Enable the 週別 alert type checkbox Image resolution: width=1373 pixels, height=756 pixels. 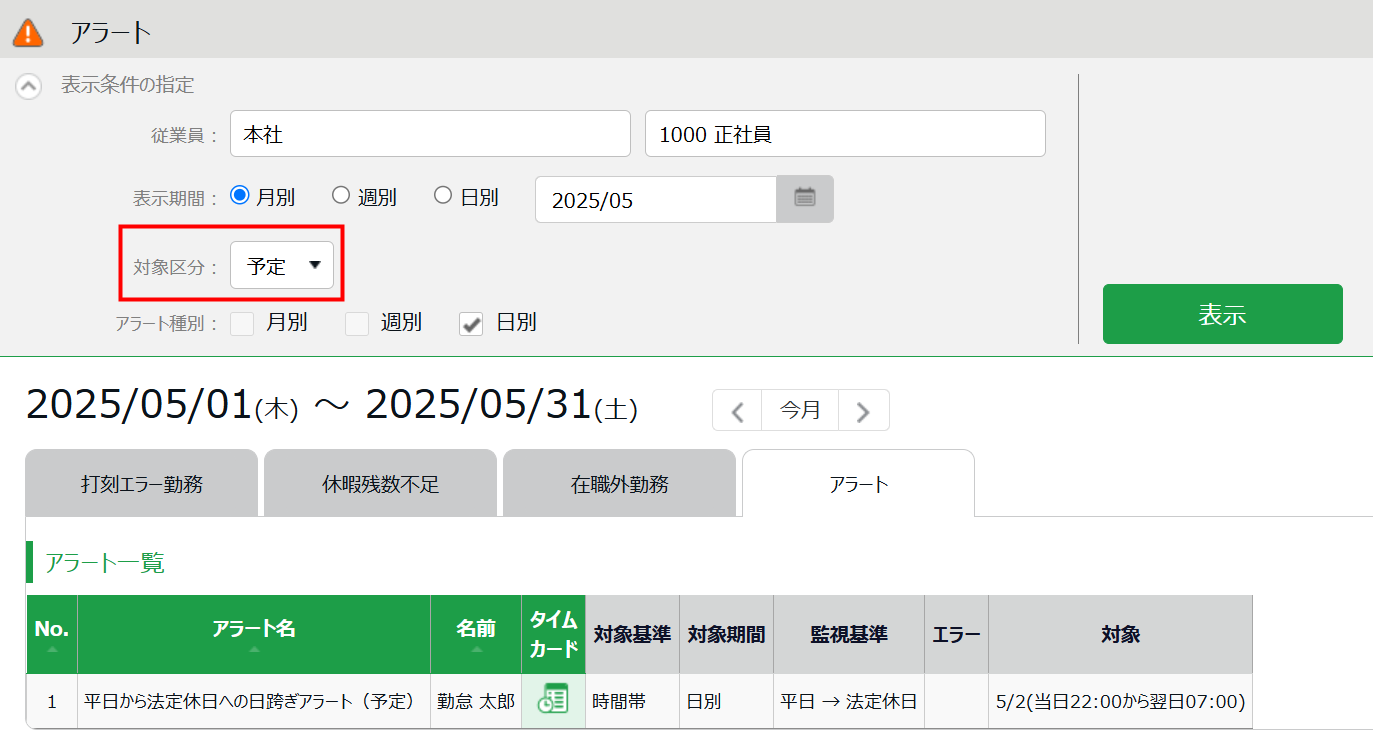coord(357,323)
